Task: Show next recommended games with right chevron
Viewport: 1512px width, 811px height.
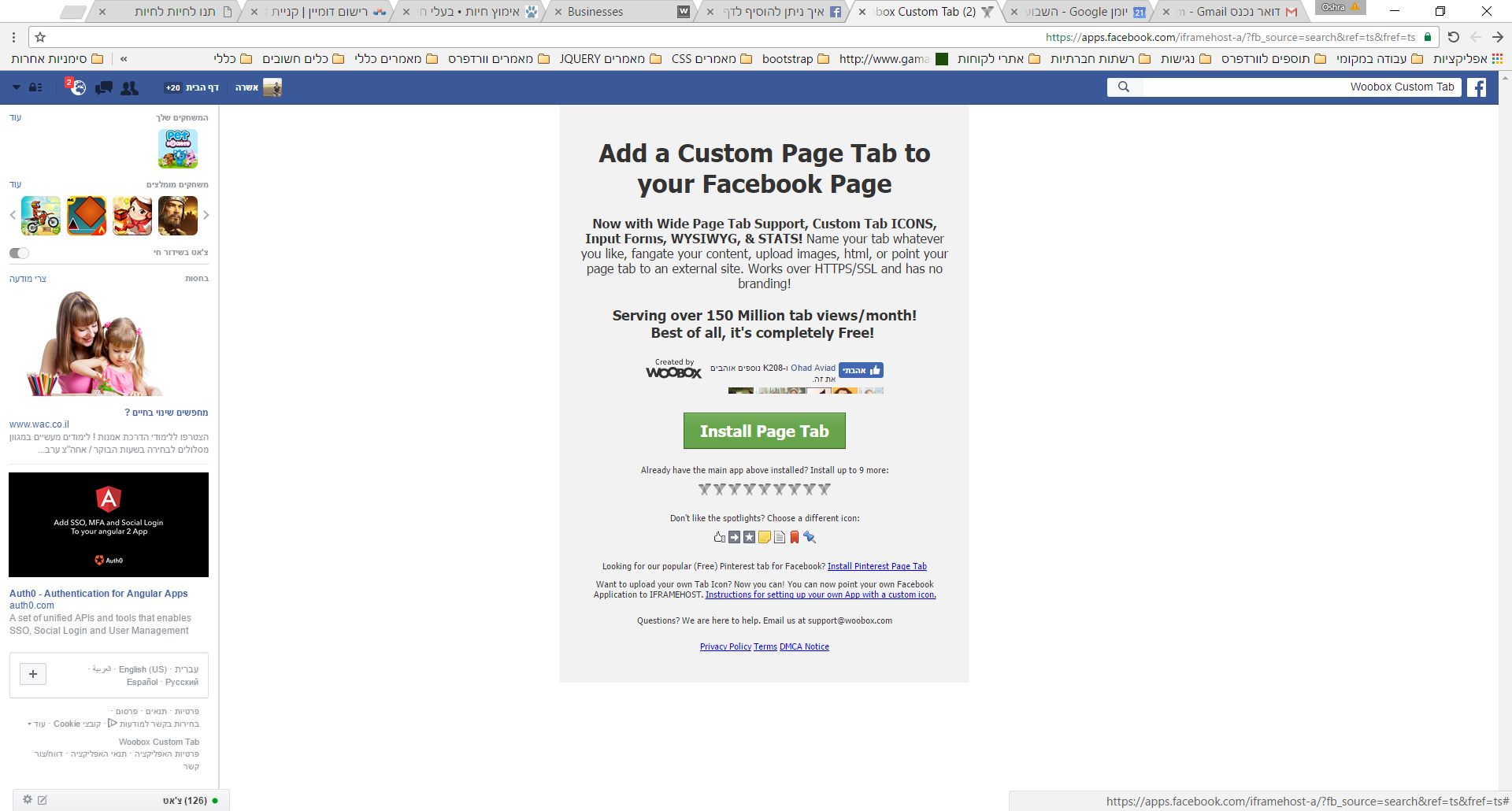Action: tap(206, 215)
